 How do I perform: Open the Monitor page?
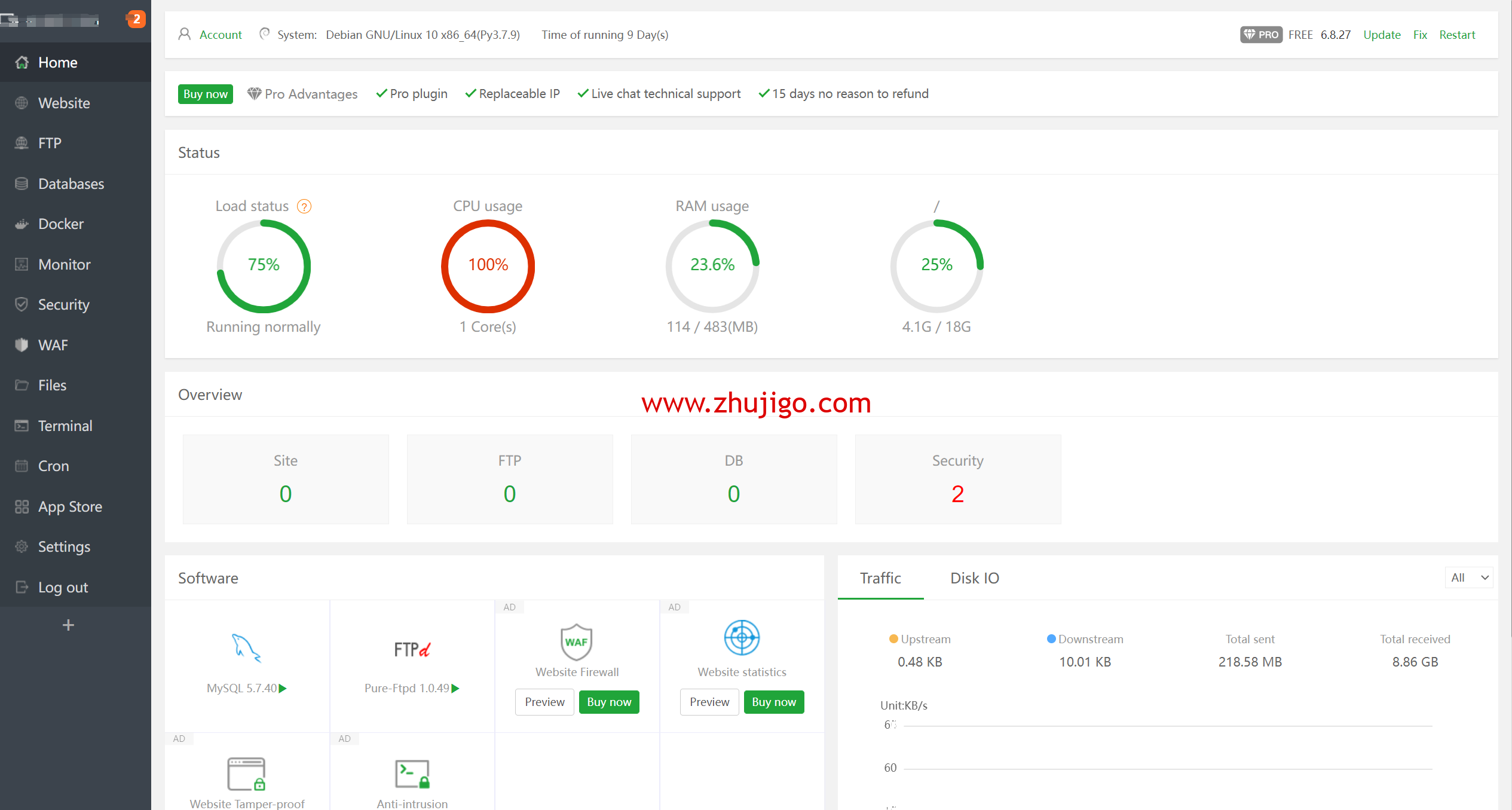point(75,264)
